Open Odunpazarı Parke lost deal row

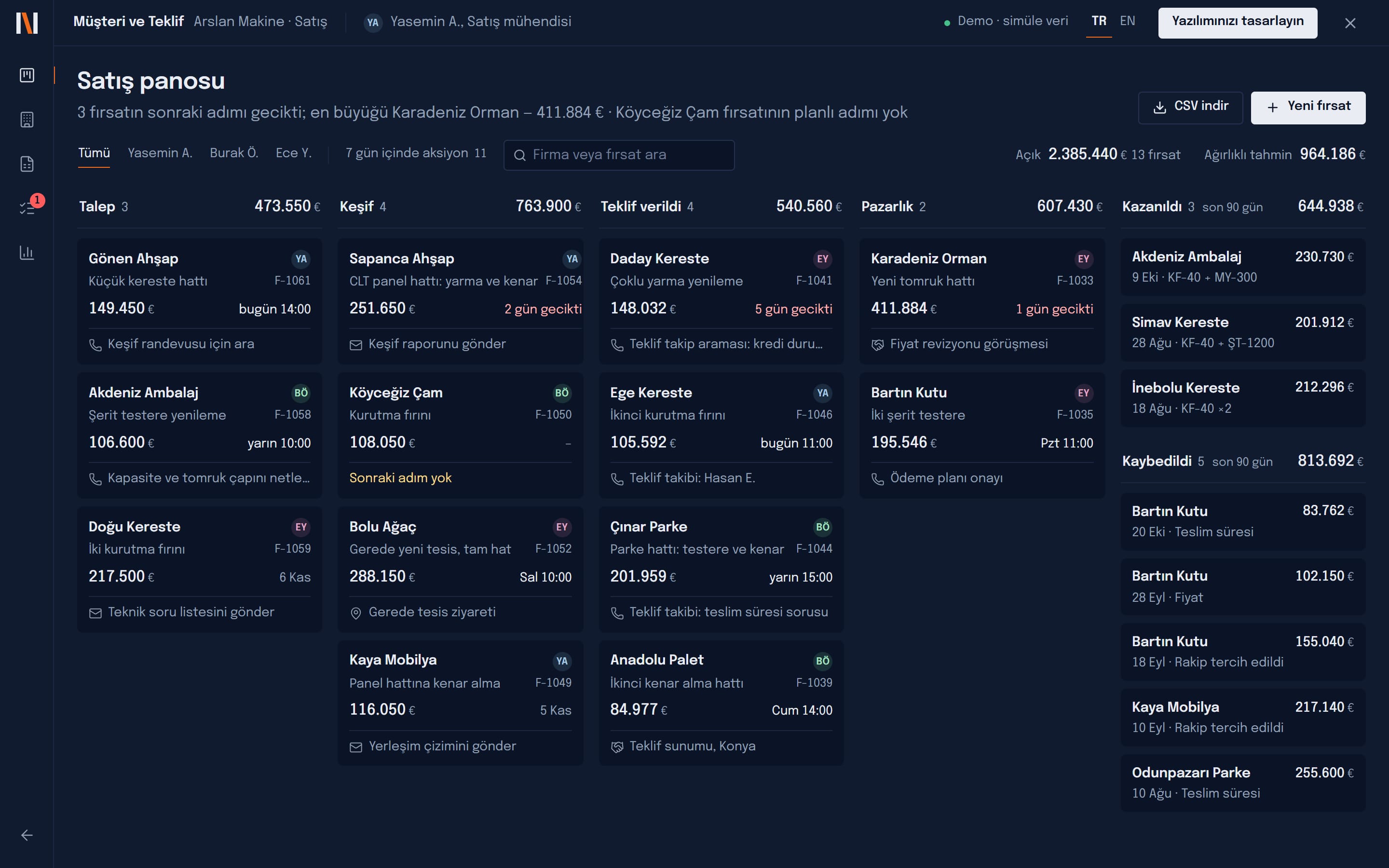pyautogui.click(x=1243, y=783)
